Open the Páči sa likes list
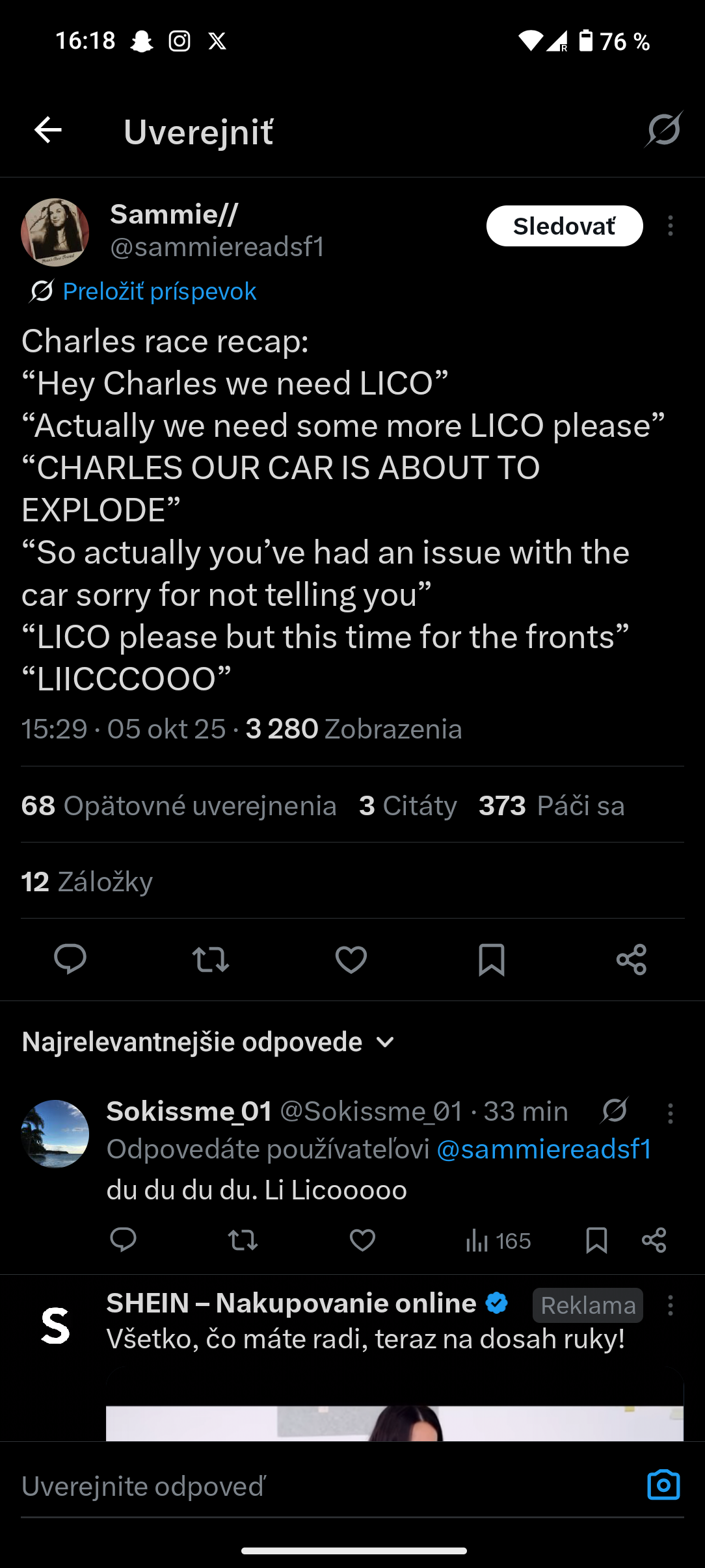This screenshot has width=705, height=1568. [x=552, y=805]
